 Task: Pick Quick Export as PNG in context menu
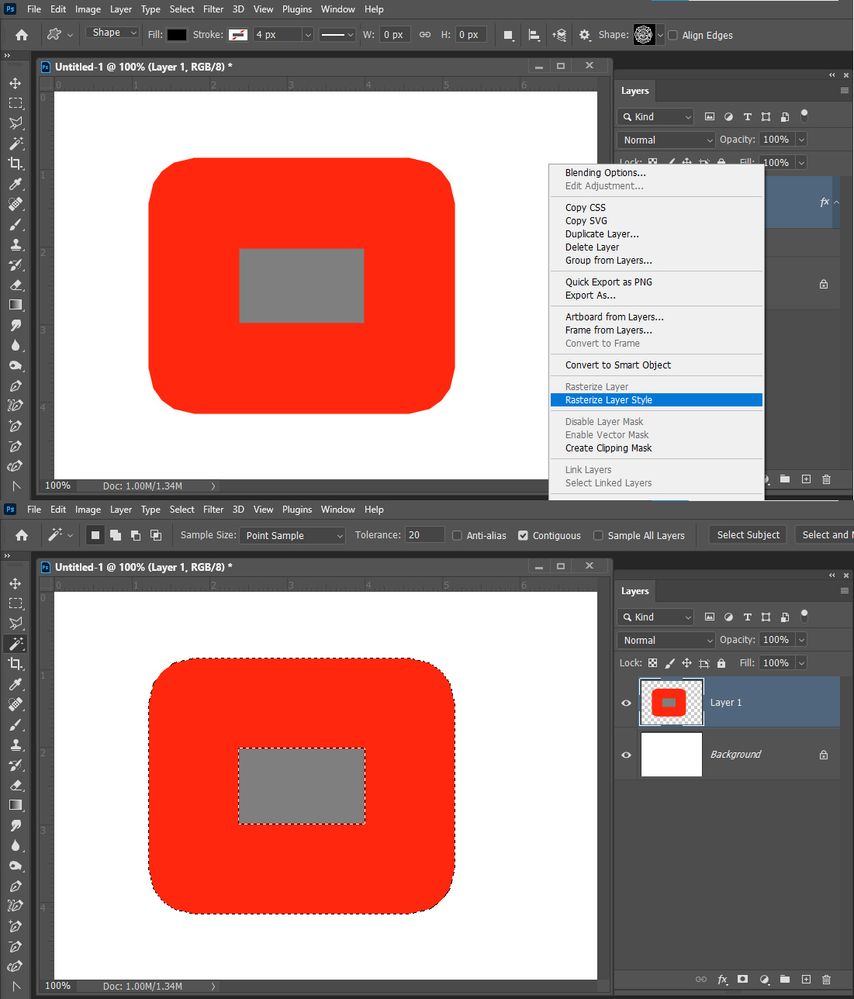click(608, 282)
